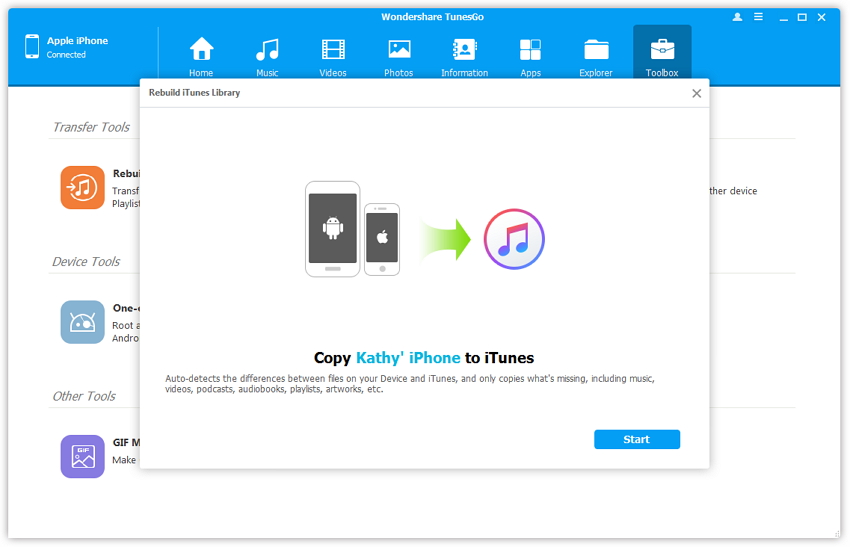
Task: Click the iTunes logo in the dialog
Action: 514,239
